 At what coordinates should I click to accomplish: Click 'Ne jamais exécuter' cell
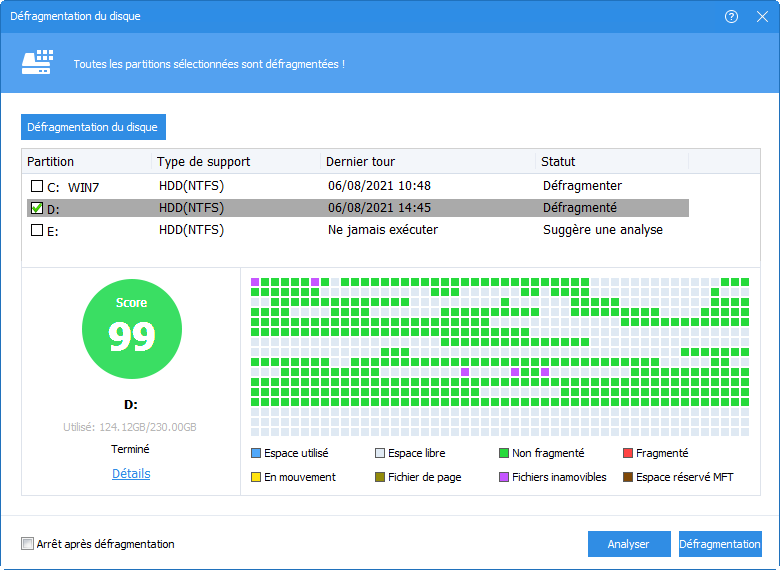(x=383, y=230)
